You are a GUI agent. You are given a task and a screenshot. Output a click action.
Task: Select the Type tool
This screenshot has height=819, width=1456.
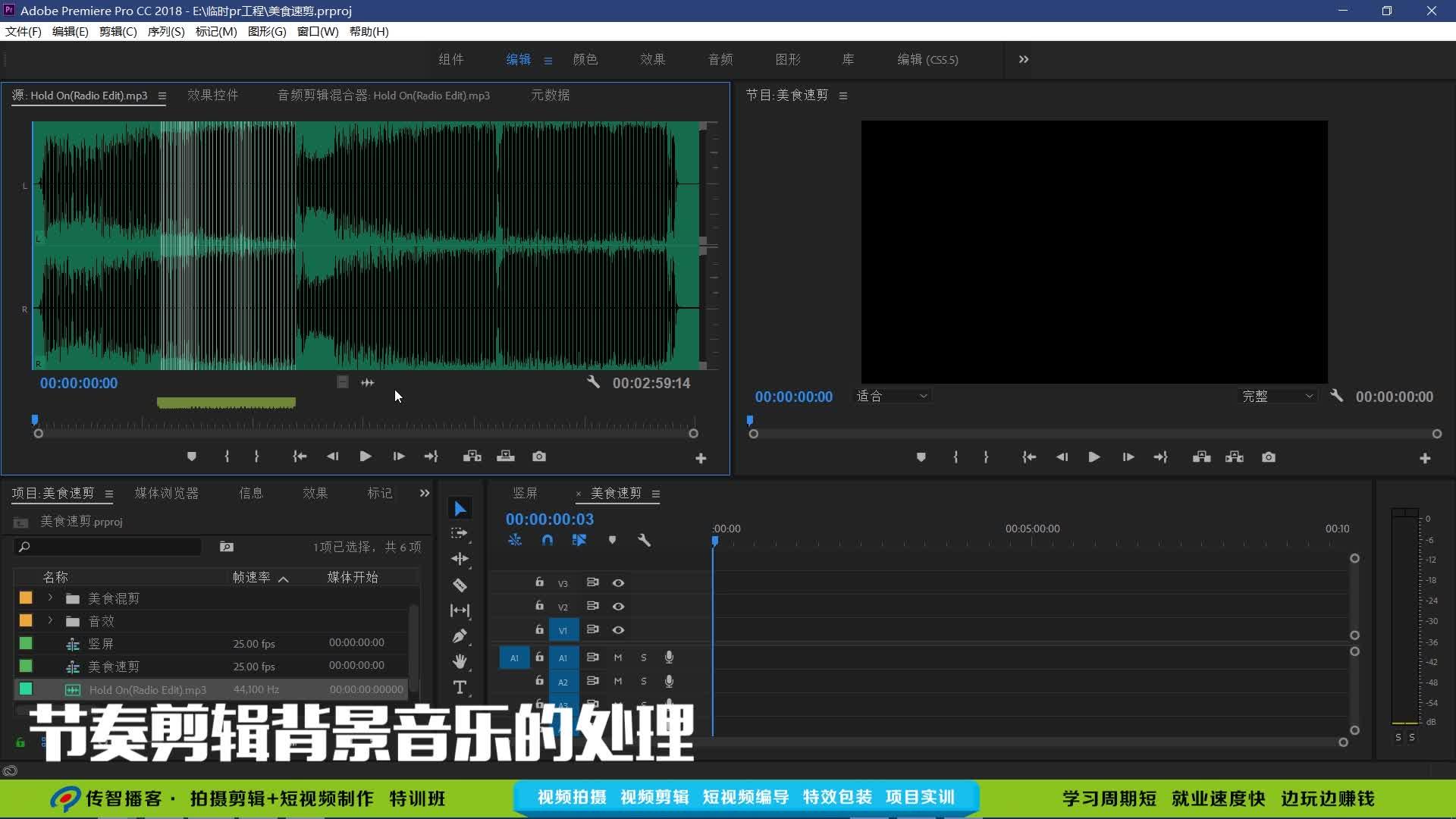pos(460,687)
